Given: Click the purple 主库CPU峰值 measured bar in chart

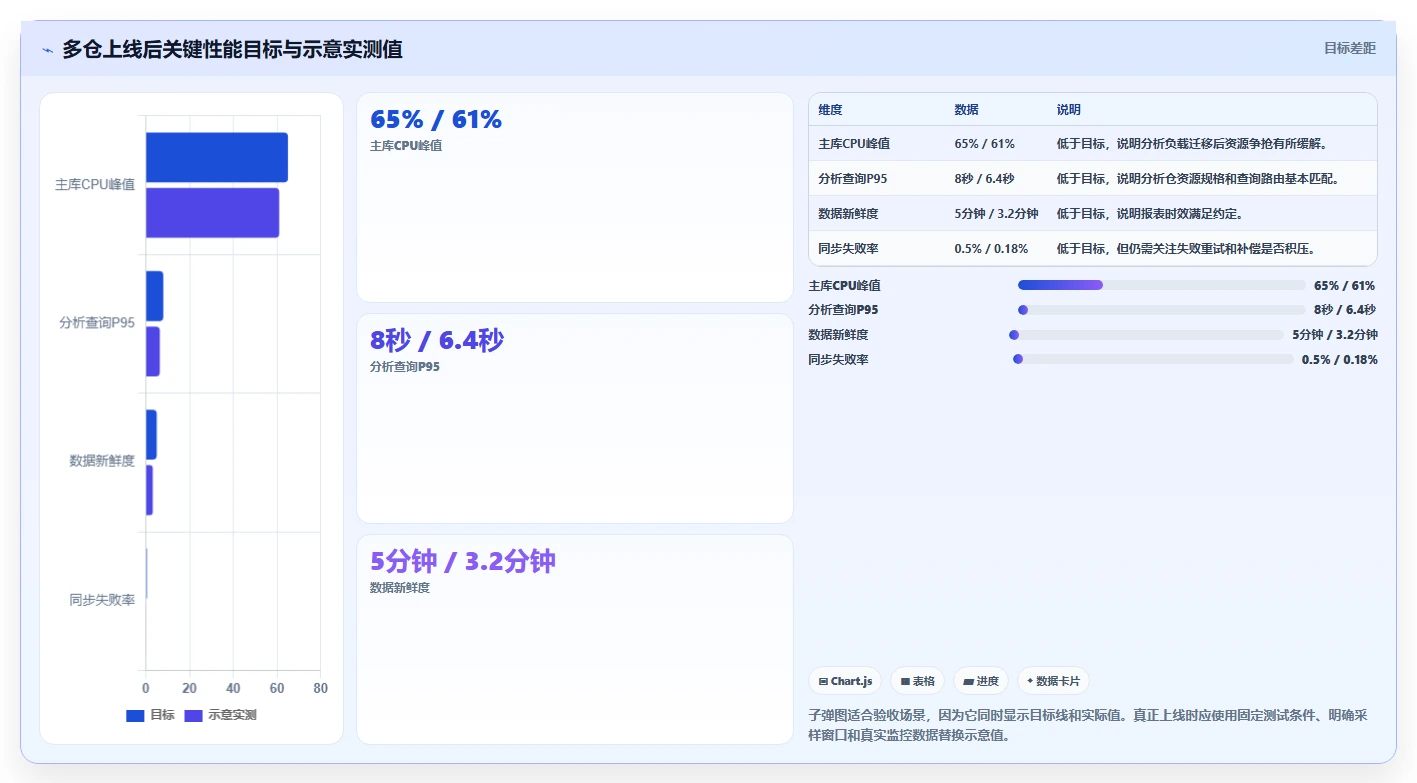Looking at the screenshot, I should pyautogui.click(x=213, y=213).
